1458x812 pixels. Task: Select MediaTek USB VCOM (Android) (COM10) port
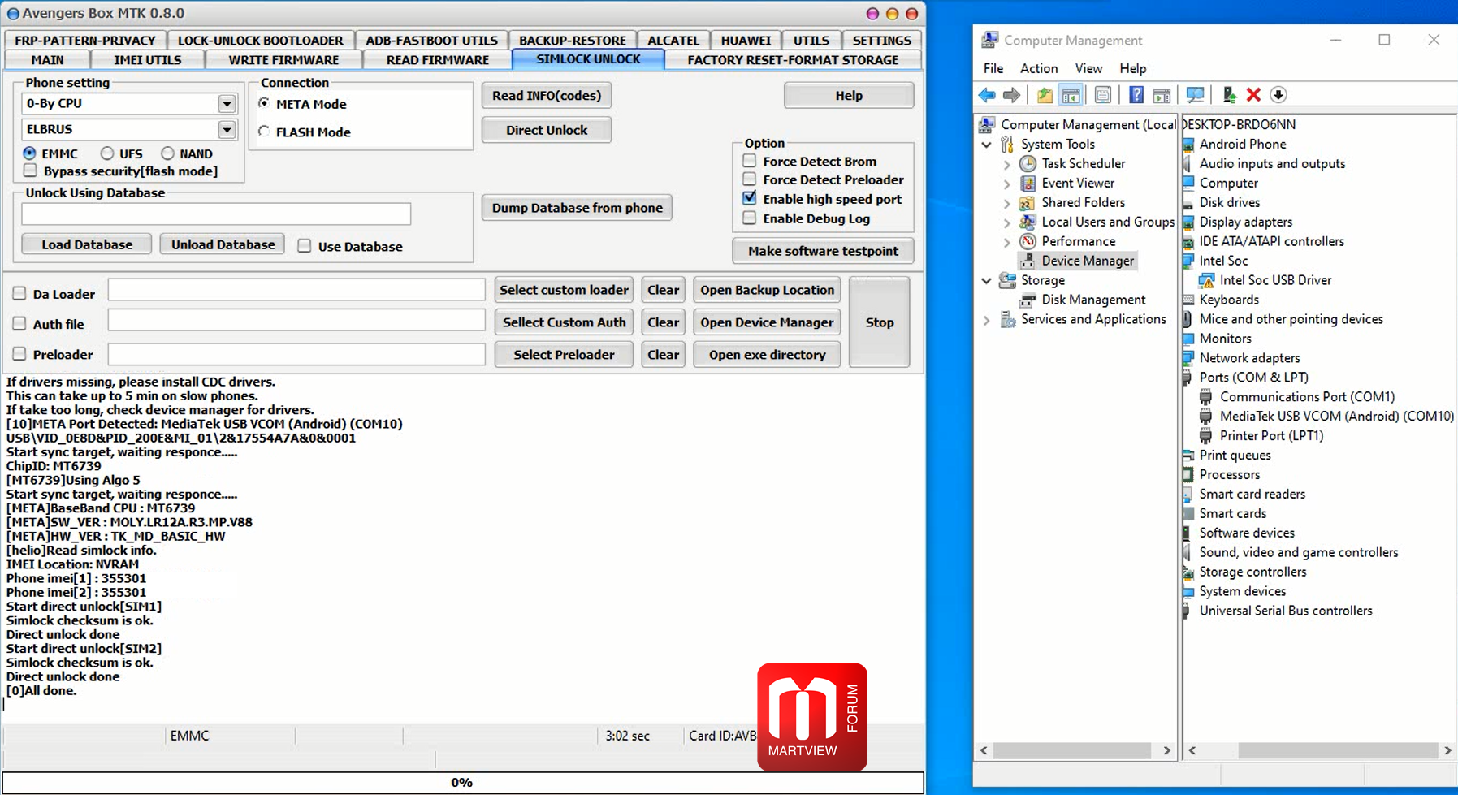click(x=1336, y=416)
